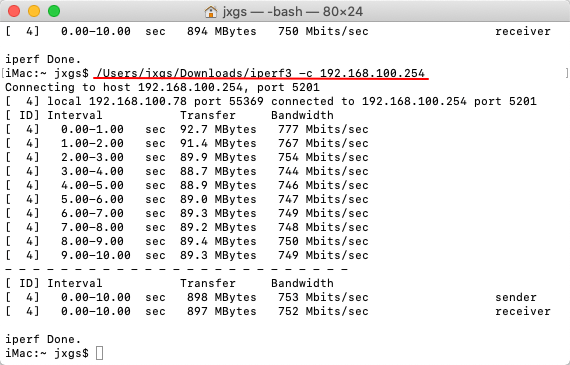The image size is (570, 365).
Task: Maximize Terminal window with green button
Action: coord(54,11)
